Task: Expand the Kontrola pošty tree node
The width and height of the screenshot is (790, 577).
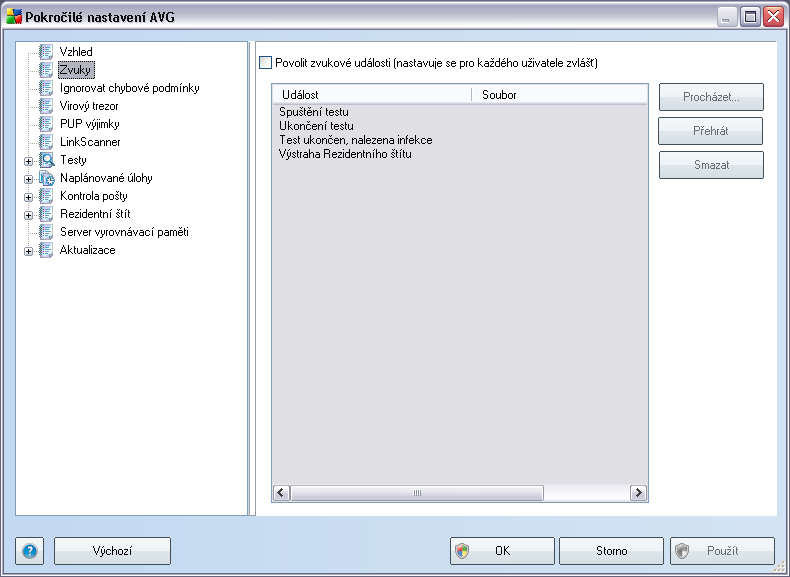Action: point(29,197)
